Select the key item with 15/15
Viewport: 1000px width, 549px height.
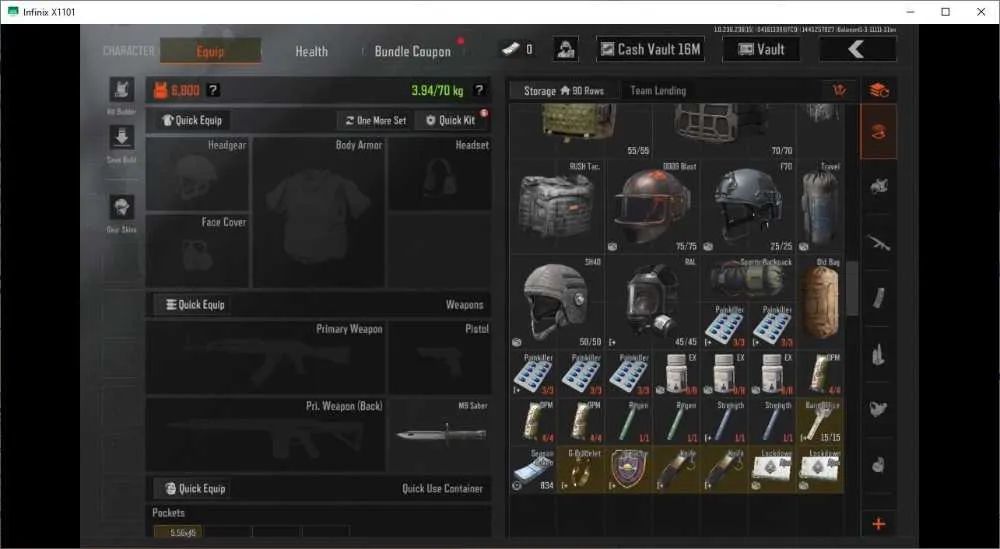point(820,421)
